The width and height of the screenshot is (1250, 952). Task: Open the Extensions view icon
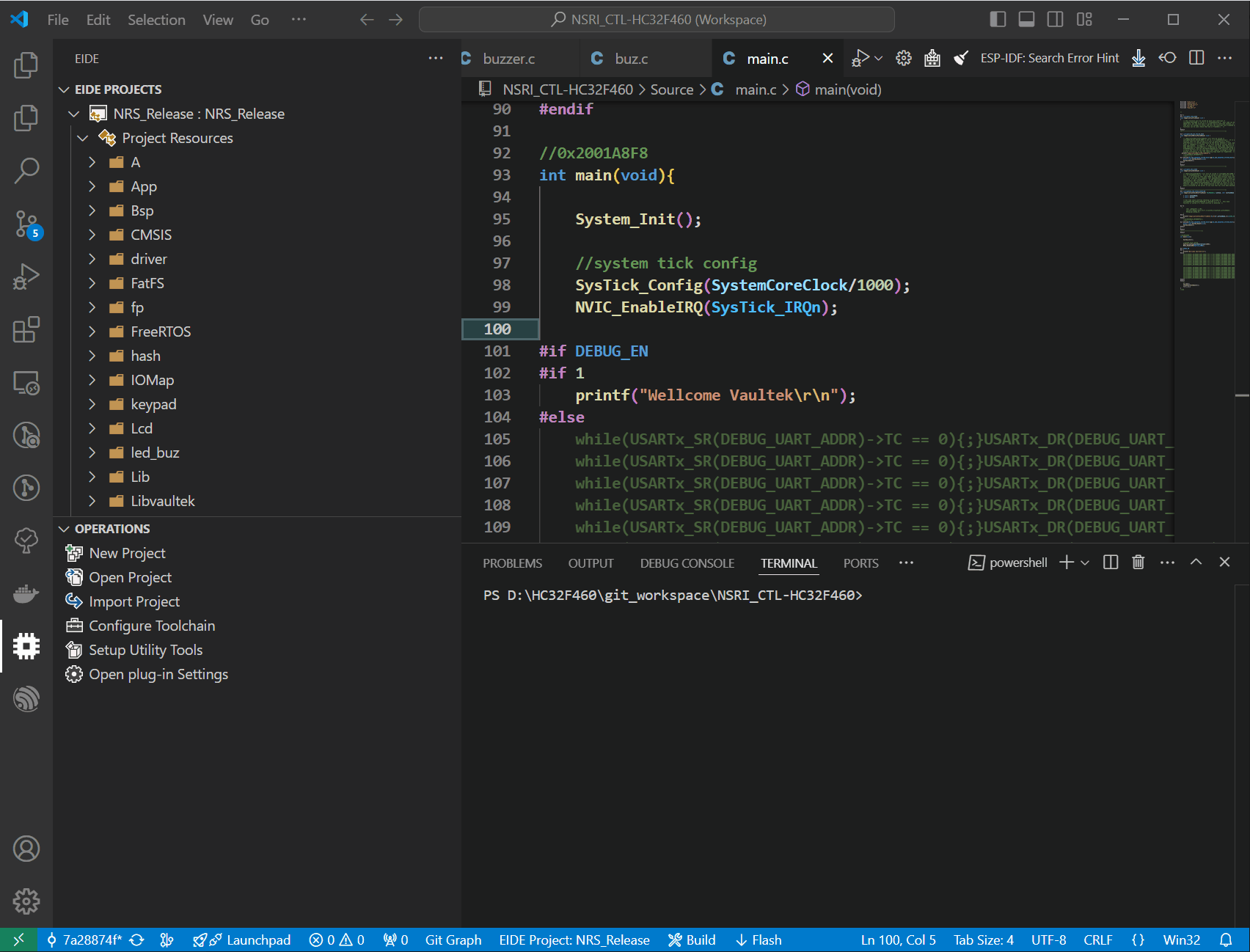[x=26, y=330]
